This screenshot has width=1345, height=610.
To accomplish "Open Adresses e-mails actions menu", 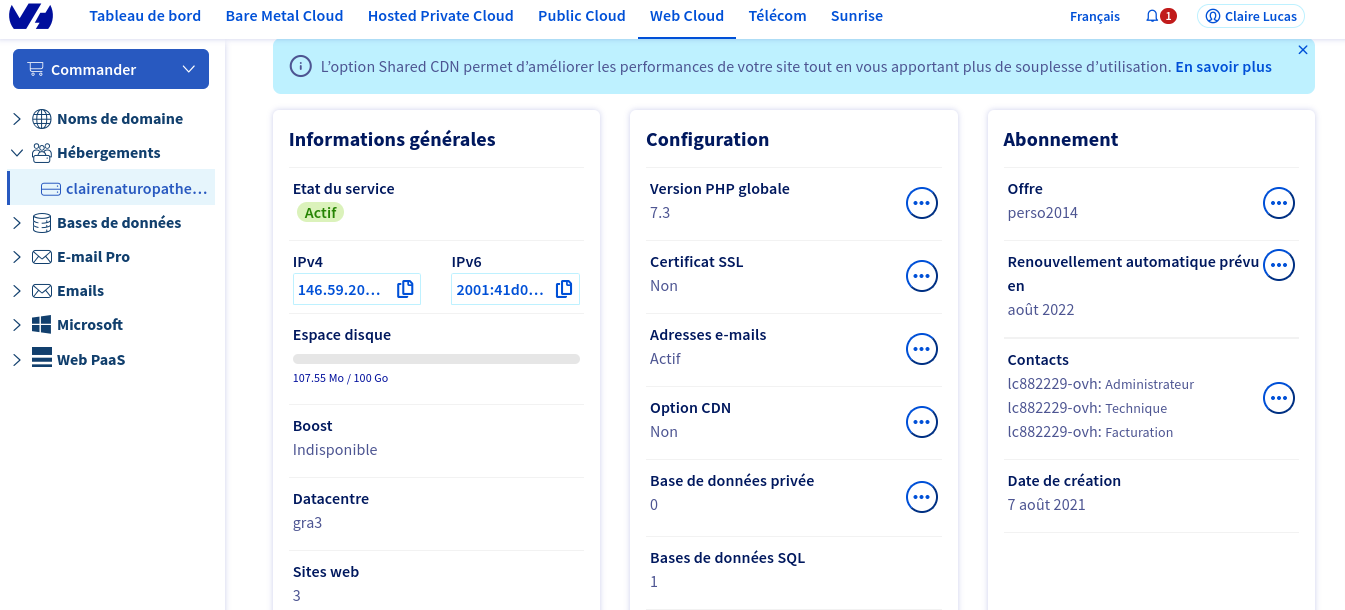I will tap(921, 349).
